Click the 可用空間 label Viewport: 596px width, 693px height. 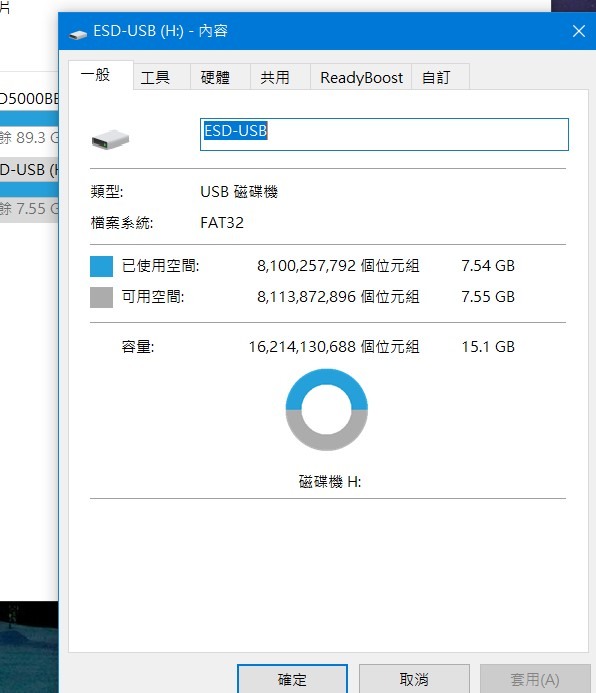pos(153,297)
